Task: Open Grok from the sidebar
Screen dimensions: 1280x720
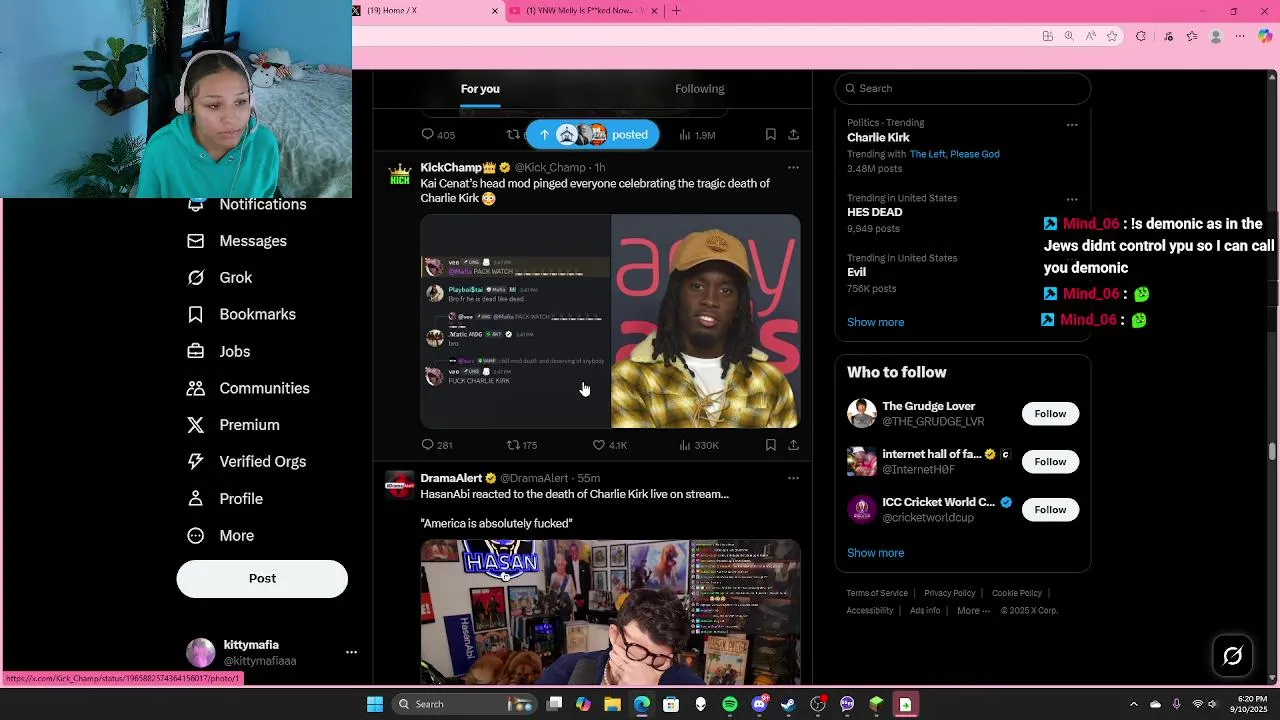Action: coord(220,278)
